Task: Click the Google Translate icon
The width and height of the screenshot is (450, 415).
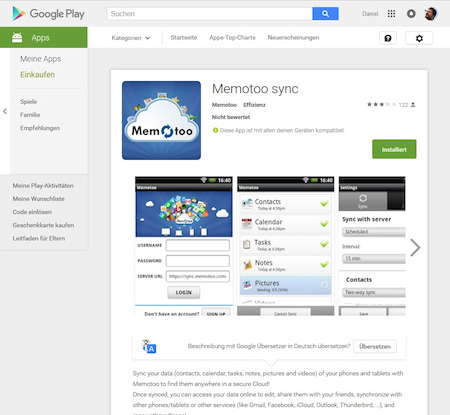Action: pos(149,346)
